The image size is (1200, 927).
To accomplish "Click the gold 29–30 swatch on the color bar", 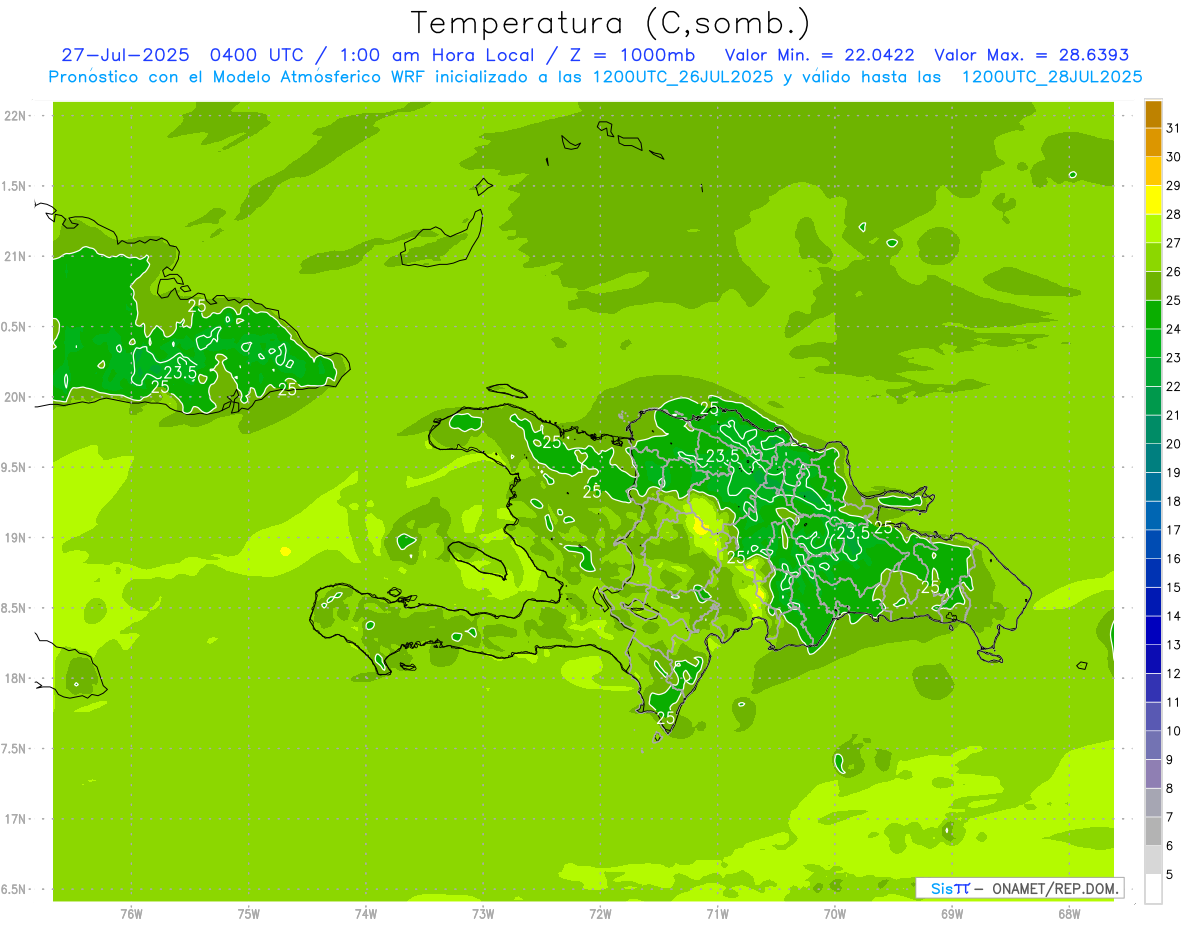I will [1153, 171].
